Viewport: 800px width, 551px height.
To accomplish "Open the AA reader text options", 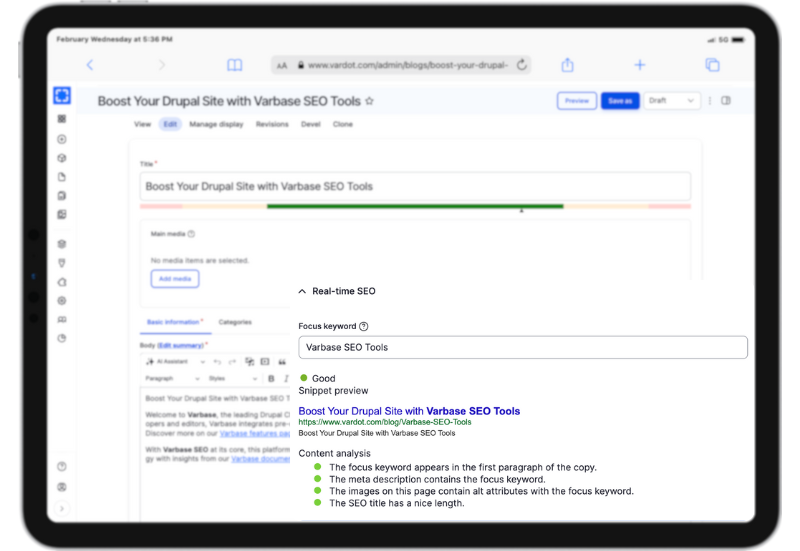I will pyautogui.click(x=282, y=65).
